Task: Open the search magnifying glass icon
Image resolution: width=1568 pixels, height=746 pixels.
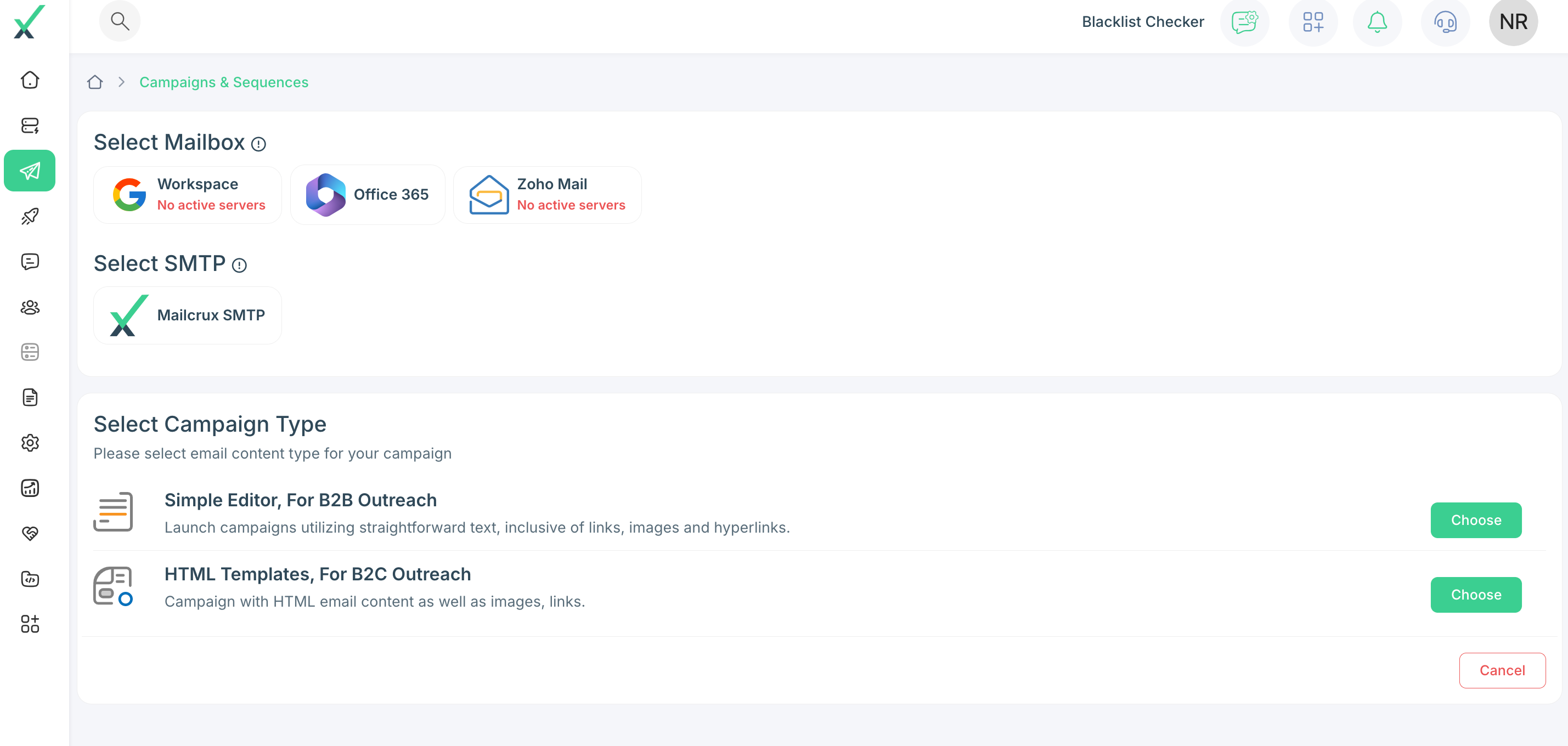Action: [x=119, y=20]
